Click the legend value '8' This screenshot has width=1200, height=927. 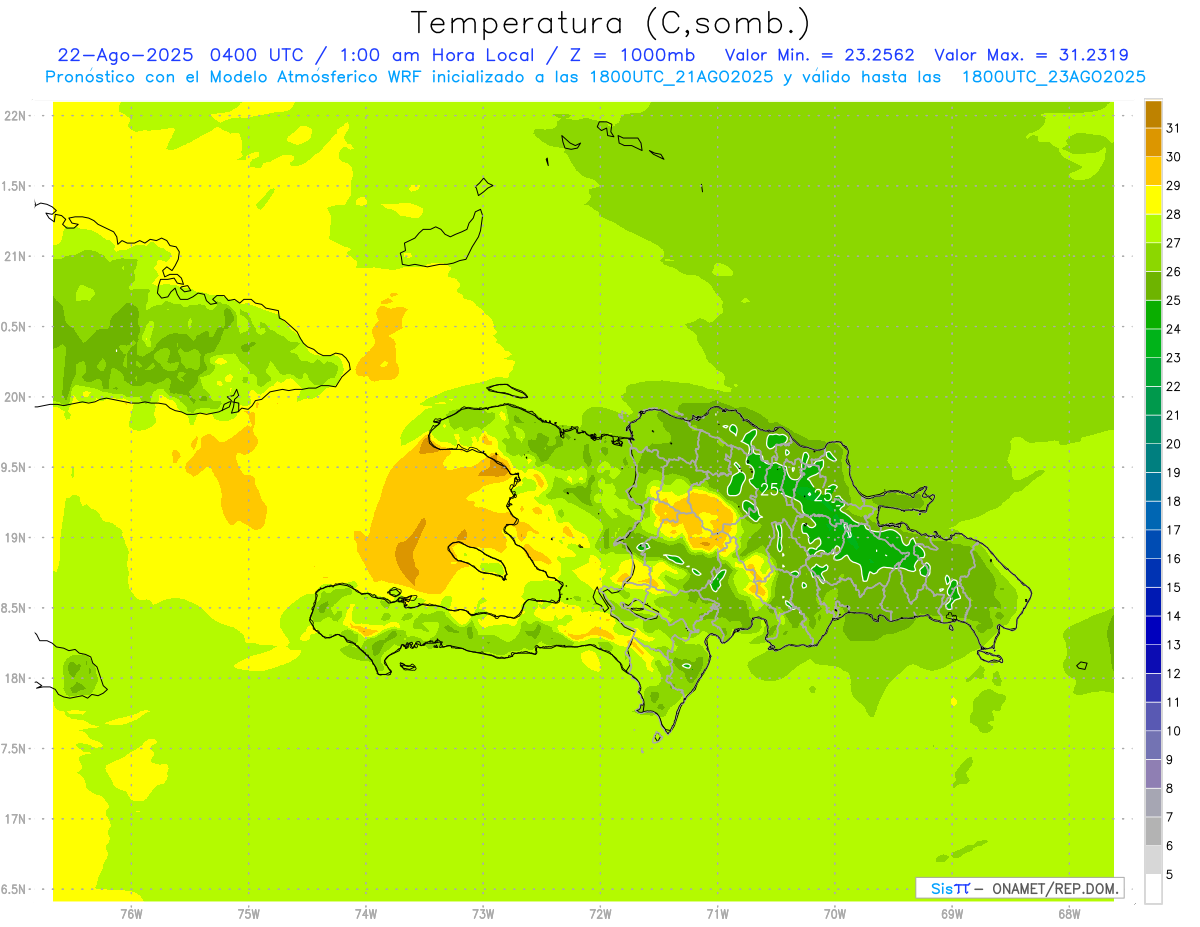pyautogui.click(x=1170, y=789)
